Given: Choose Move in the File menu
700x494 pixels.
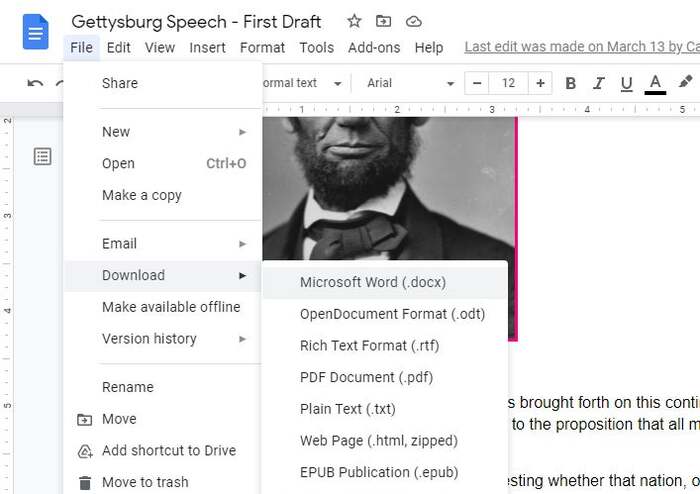Looking at the screenshot, I should (163, 419).
